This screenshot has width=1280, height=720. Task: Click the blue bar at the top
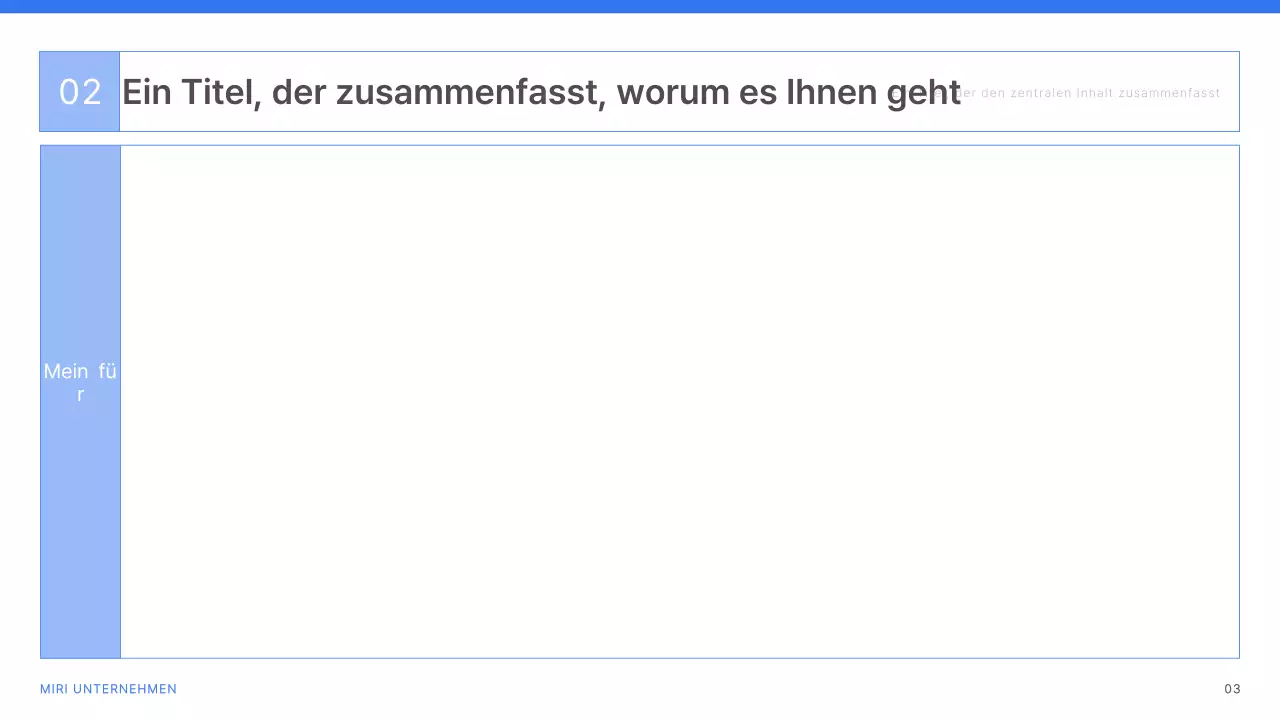[x=640, y=6]
